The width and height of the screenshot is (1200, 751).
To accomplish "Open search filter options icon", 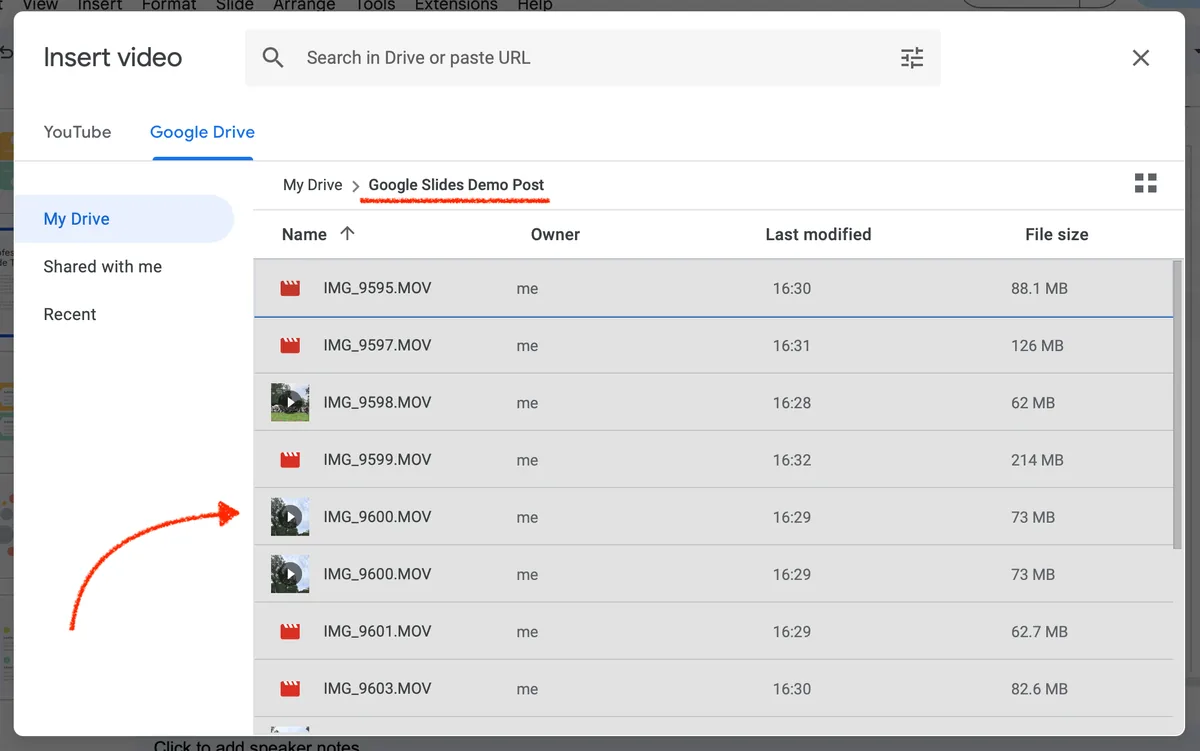I will click(912, 58).
